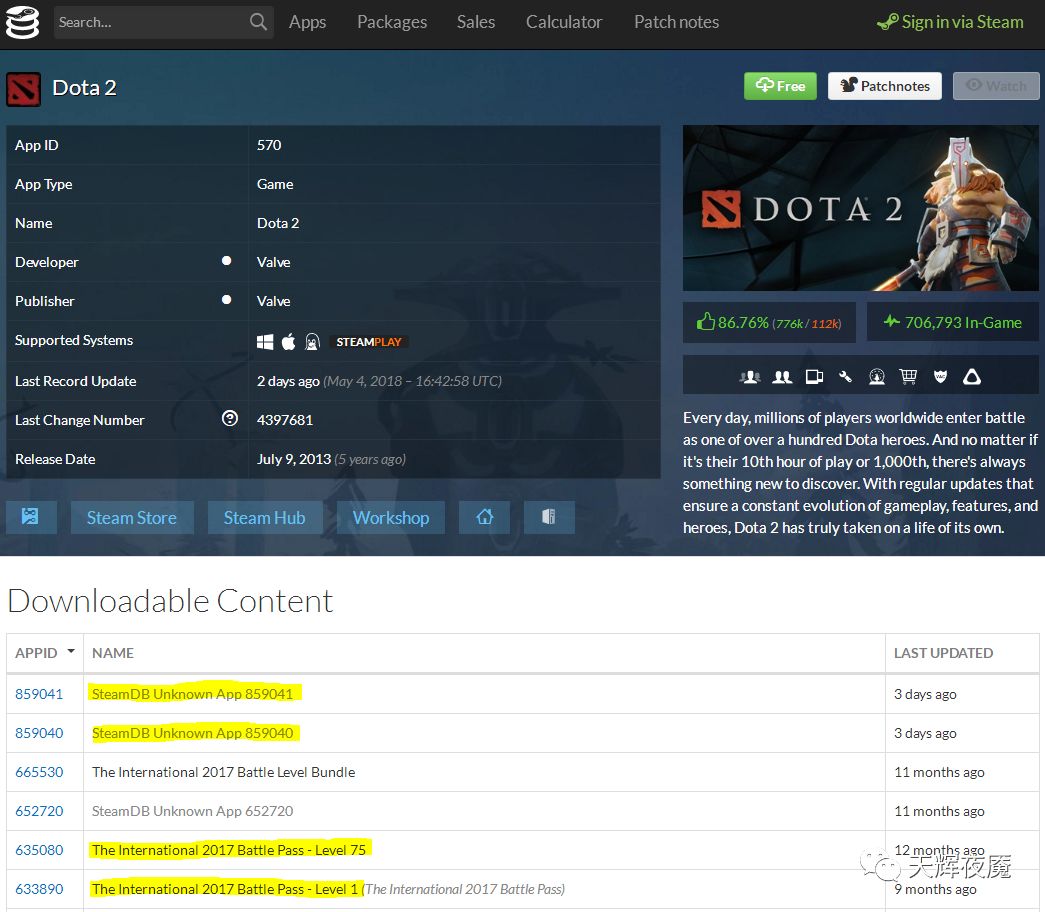1045x912 pixels.
Task: Click the shopping cart in-app purchases icon
Action: (908, 377)
